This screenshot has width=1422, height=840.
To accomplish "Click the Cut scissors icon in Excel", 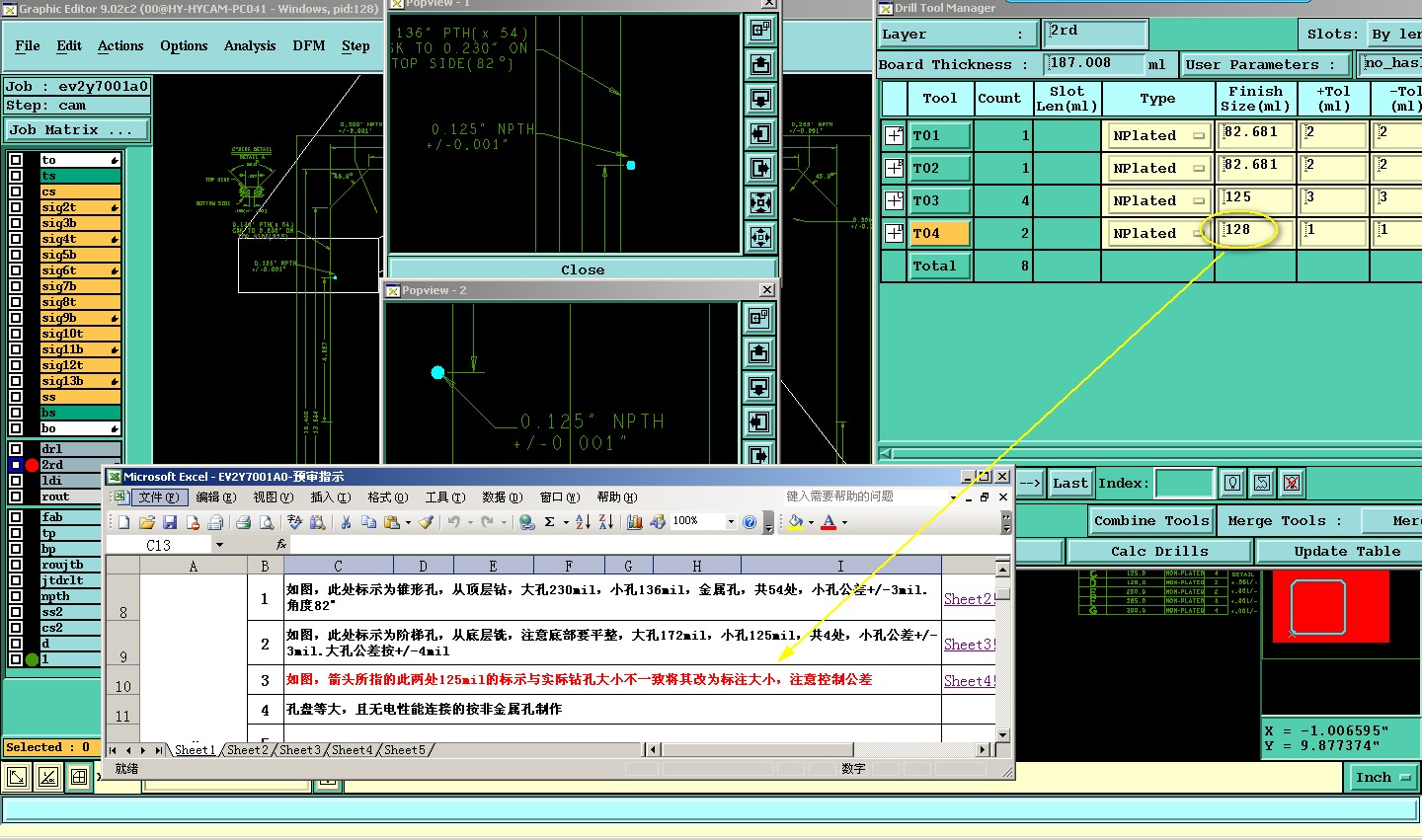I will (x=346, y=522).
